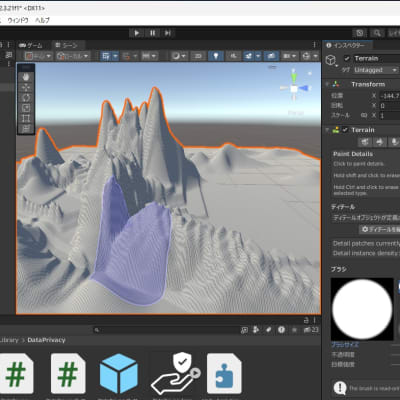Open the Help (ヘルプ) menu
This screenshot has width=400, height=400.
coord(42,20)
